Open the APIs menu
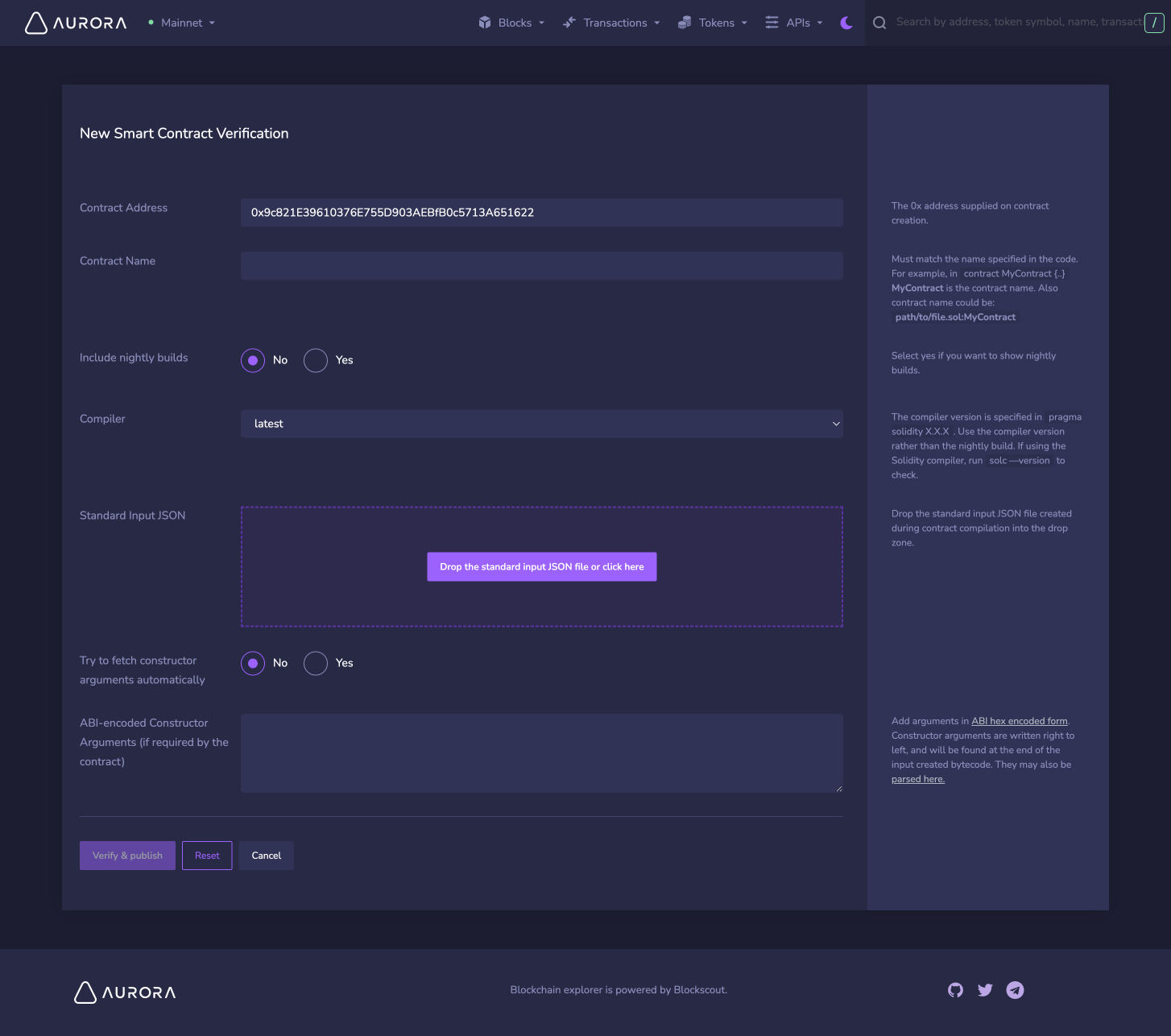The width and height of the screenshot is (1171, 1036). [794, 23]
